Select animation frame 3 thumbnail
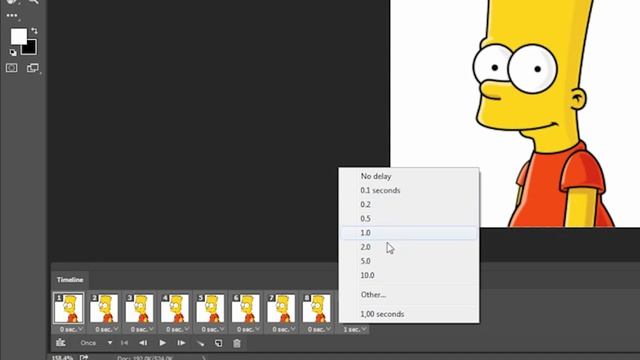The height and width of the screenshot is (360, 640). click(x=140, y=308)
